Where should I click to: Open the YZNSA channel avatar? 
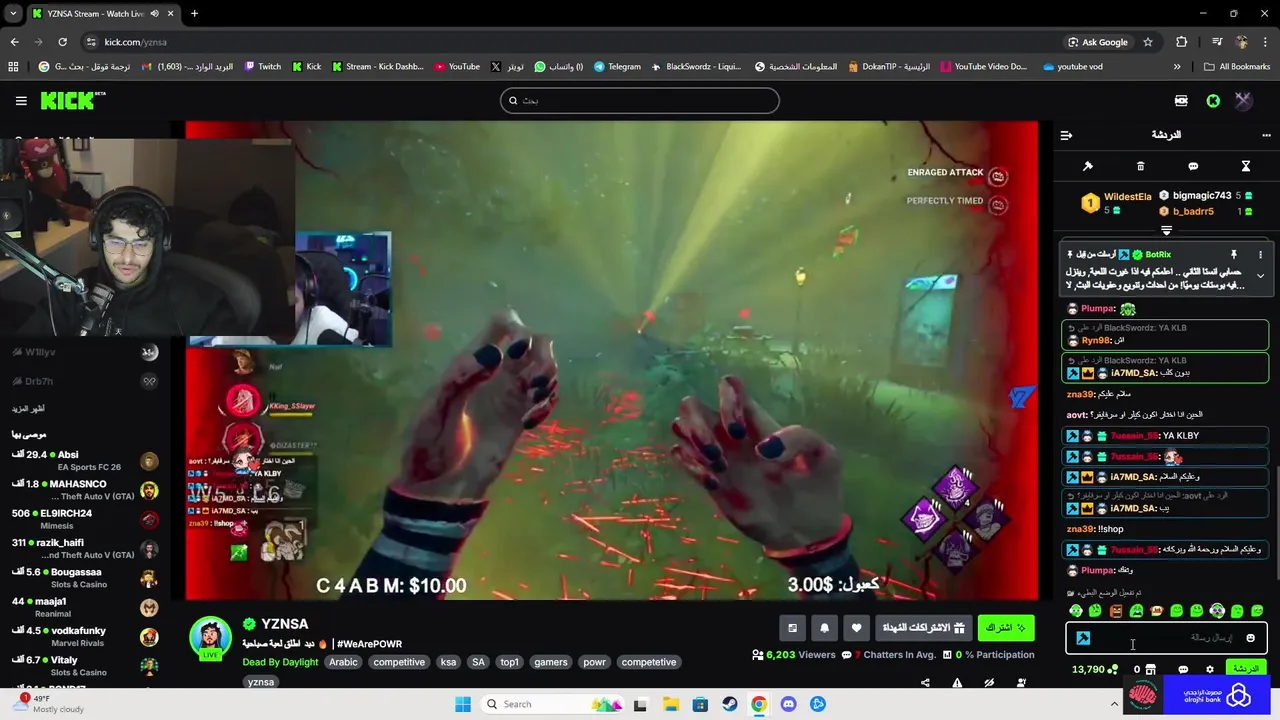210,638
